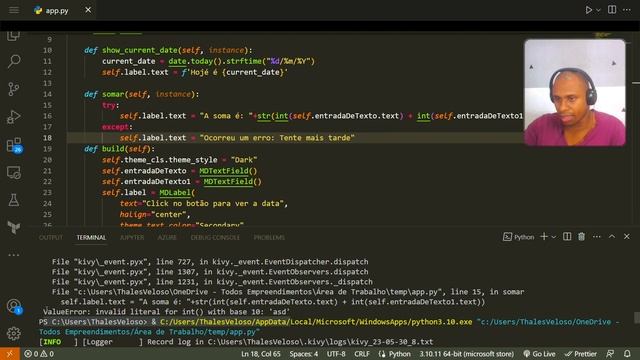Kill the terminal with trash icon
This screenshot has width=640, height=360.
pyautogui.click(x=581, y=237)
